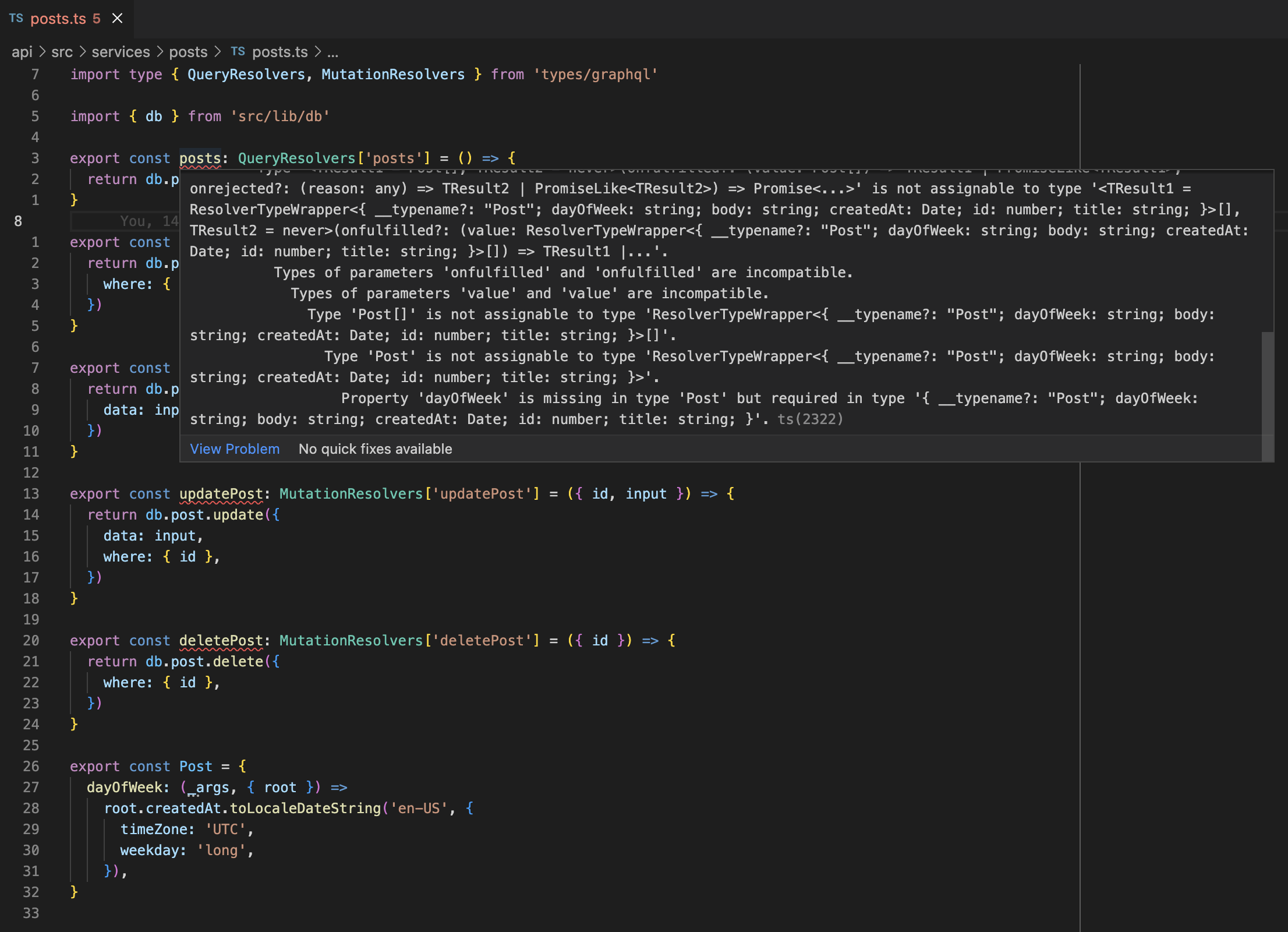Click the 'dayOfWeek' resolver key

[x=124, y=788]
